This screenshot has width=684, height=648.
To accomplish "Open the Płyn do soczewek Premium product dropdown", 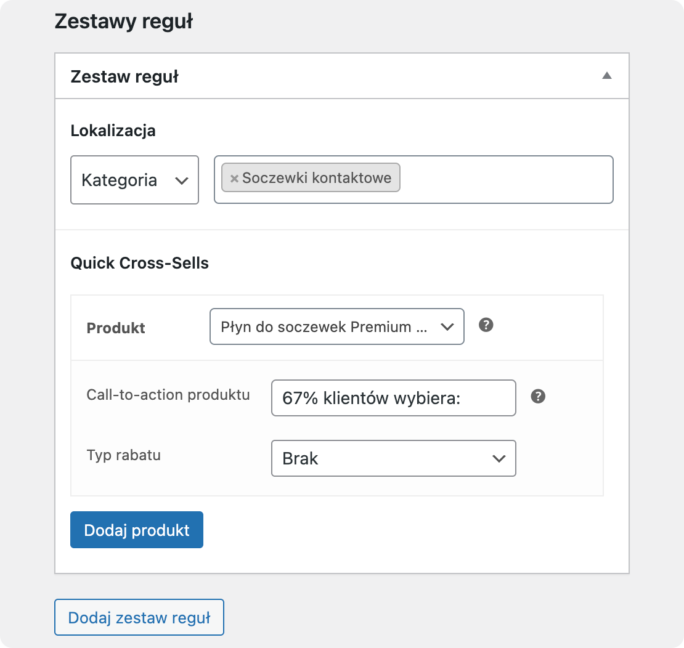I will pyautogui.click(x=337, y=326).
